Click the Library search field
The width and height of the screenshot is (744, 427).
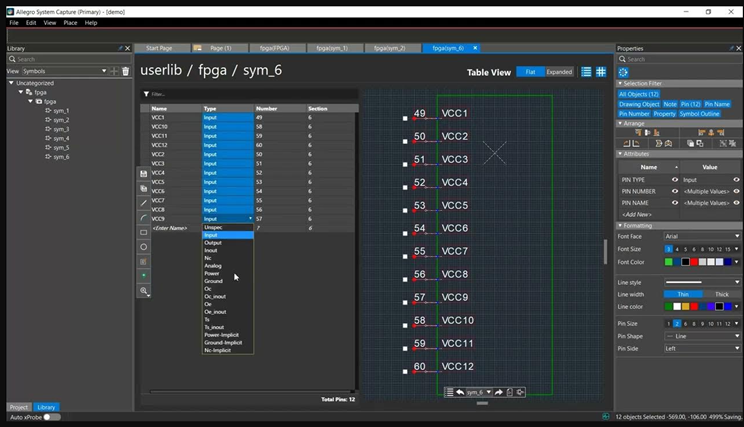pyautogui.click(x=69, y=59)
